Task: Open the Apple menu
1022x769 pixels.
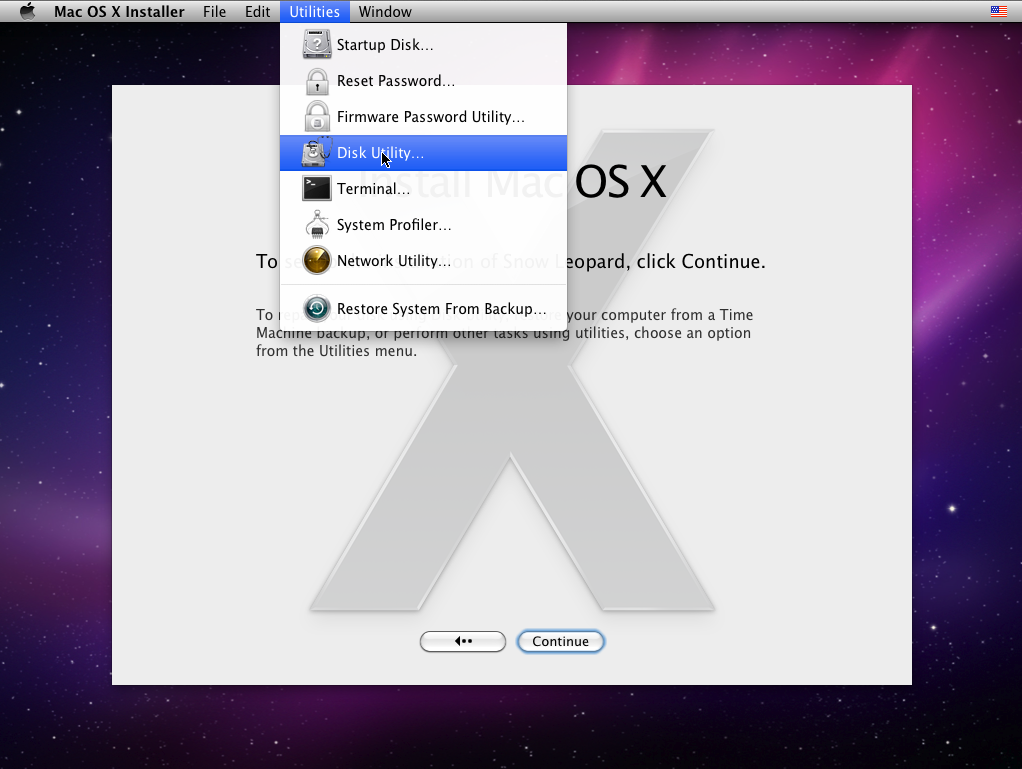Action: 27,11
